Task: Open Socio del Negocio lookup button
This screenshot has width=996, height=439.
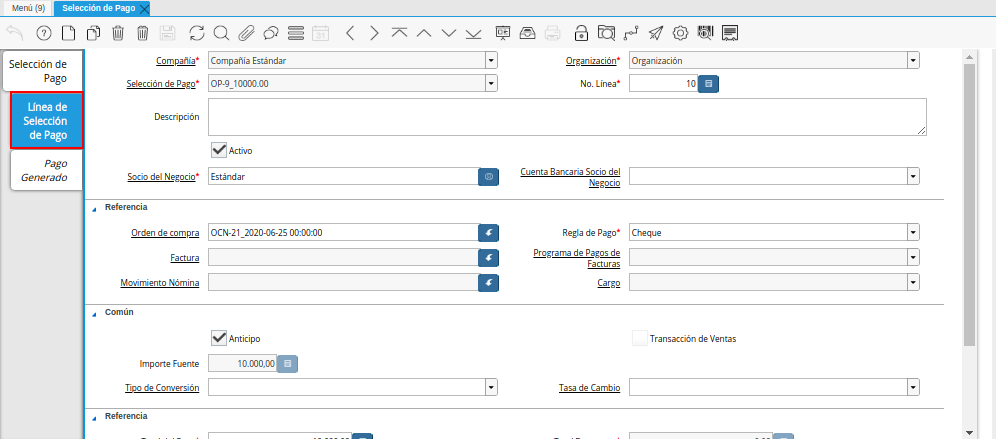Action: click(x=488, y=177)
